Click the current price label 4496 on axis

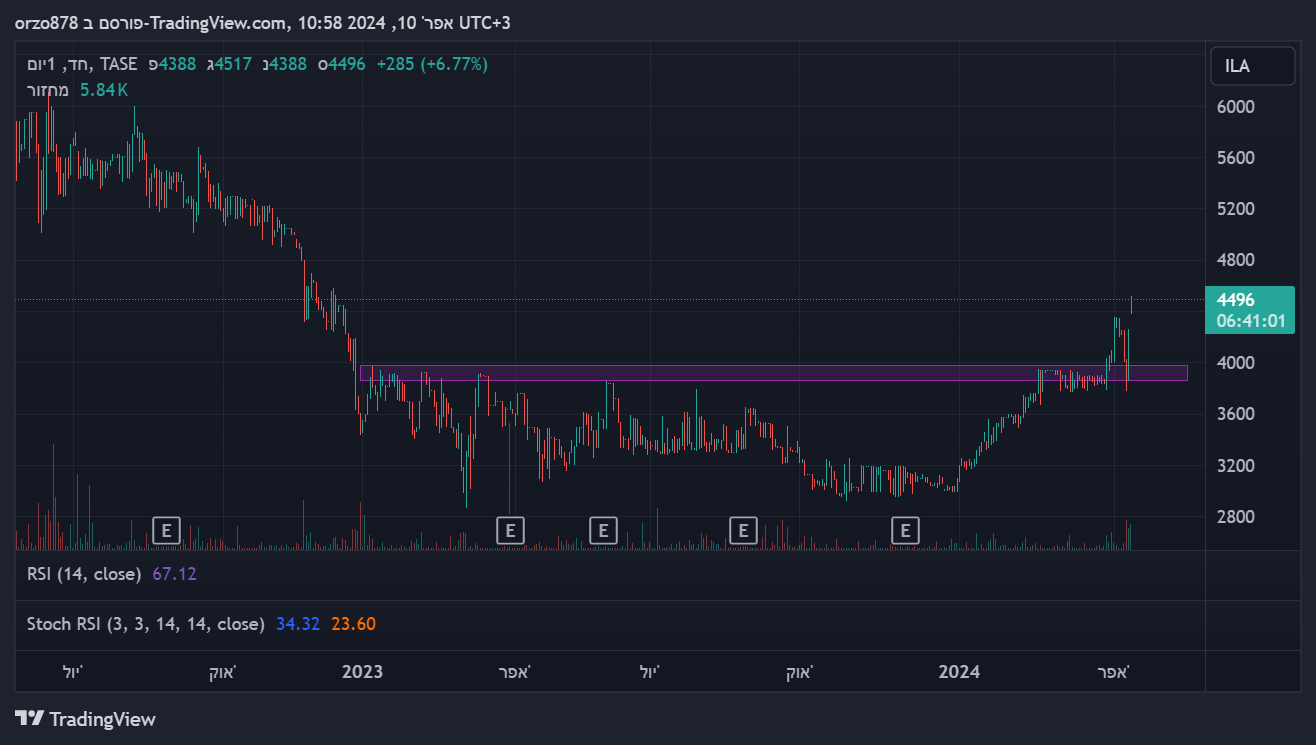pyautogui.click(x=1236, y=300)
